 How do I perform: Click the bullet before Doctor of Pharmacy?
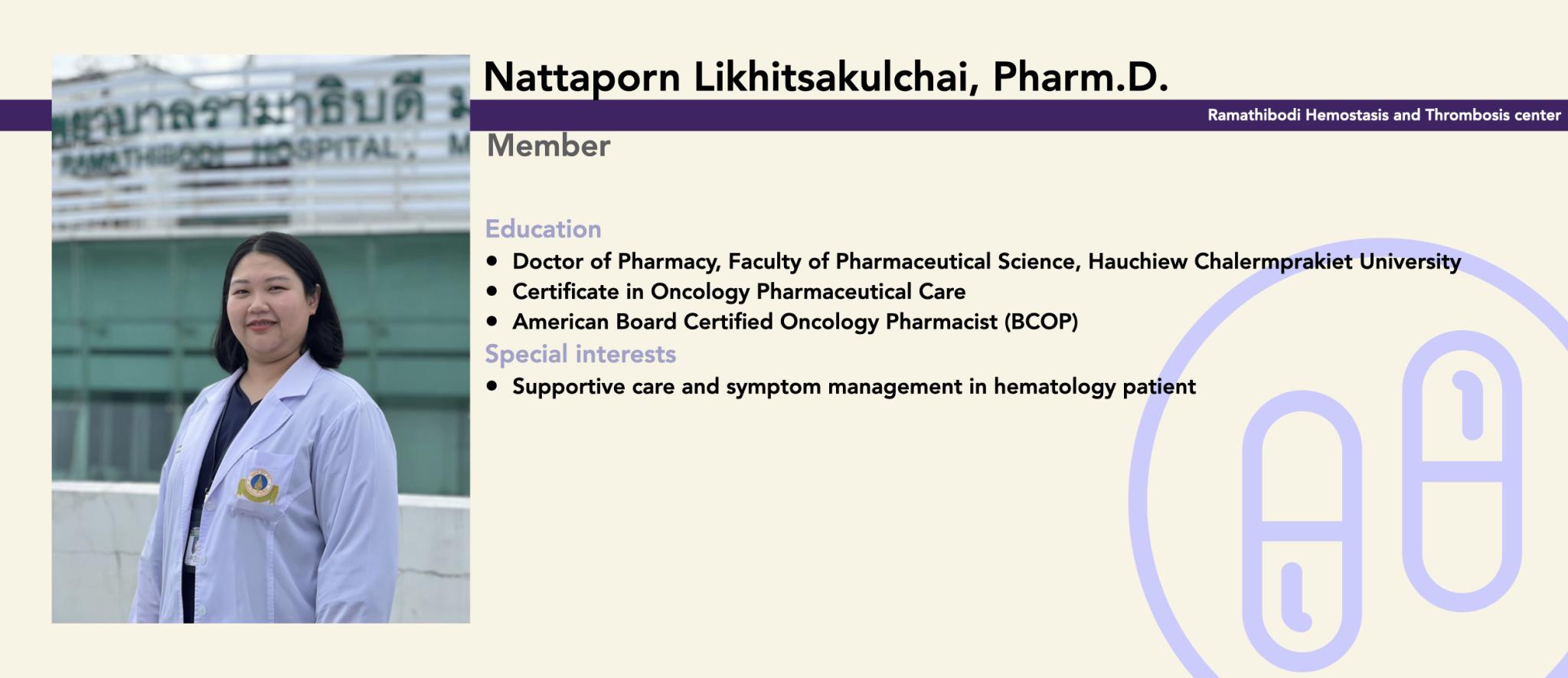(x=492, y=262)
